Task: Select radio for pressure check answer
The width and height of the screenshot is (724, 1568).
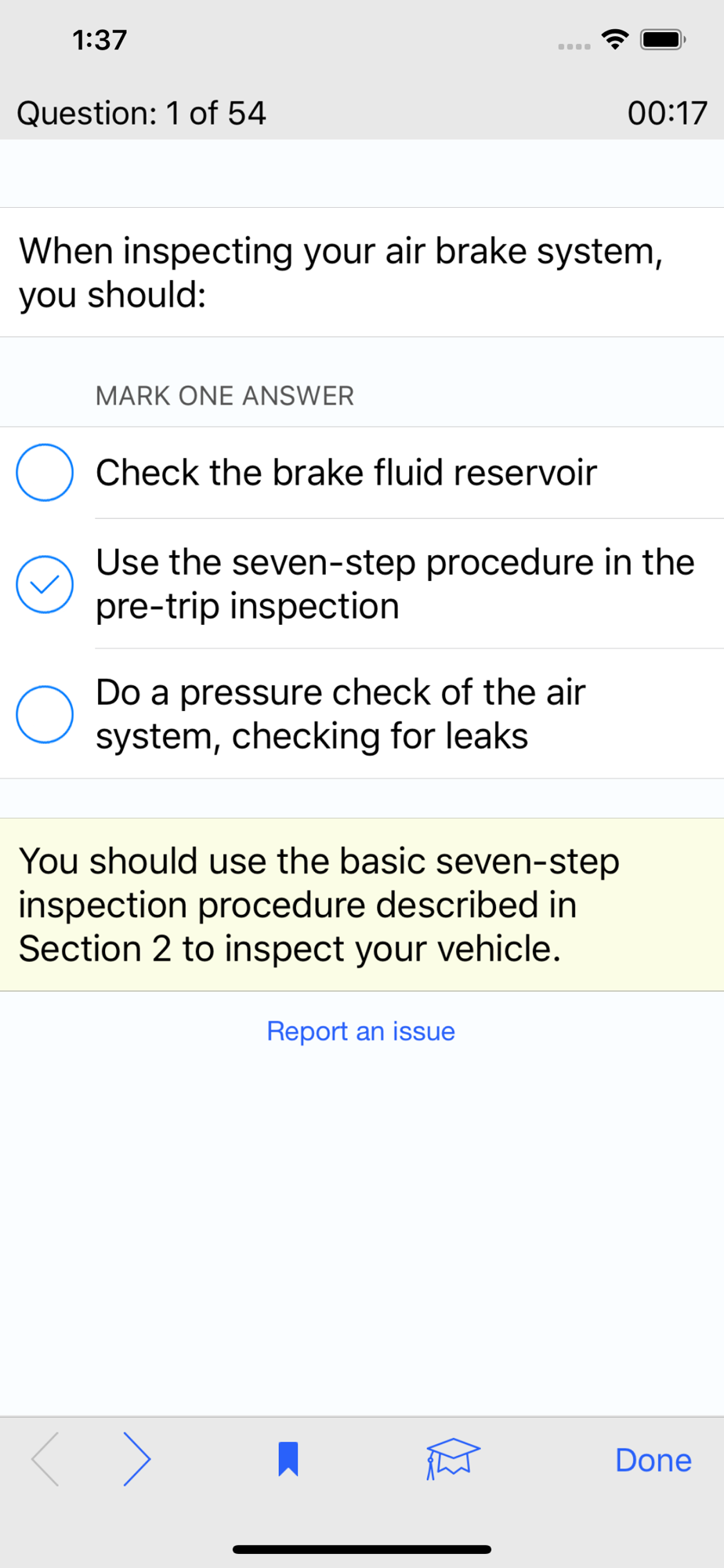Action: coord(45,714)
